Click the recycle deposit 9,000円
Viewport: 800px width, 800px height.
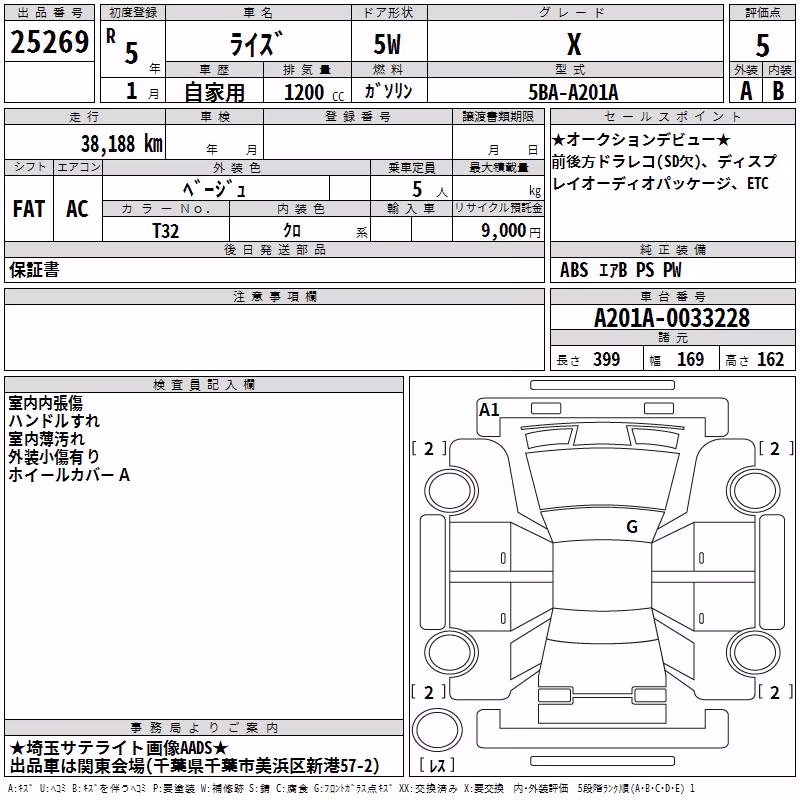pos(511,231)
